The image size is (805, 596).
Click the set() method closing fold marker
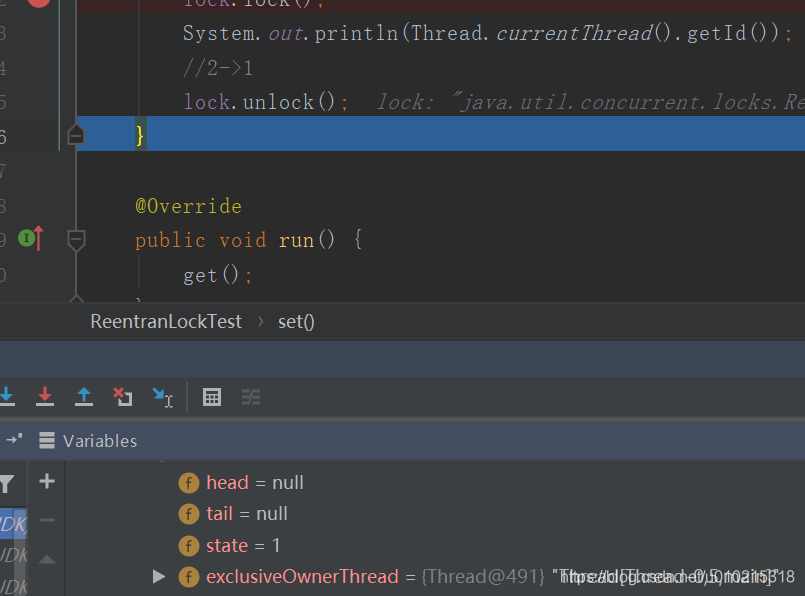(x=76, y=135)
